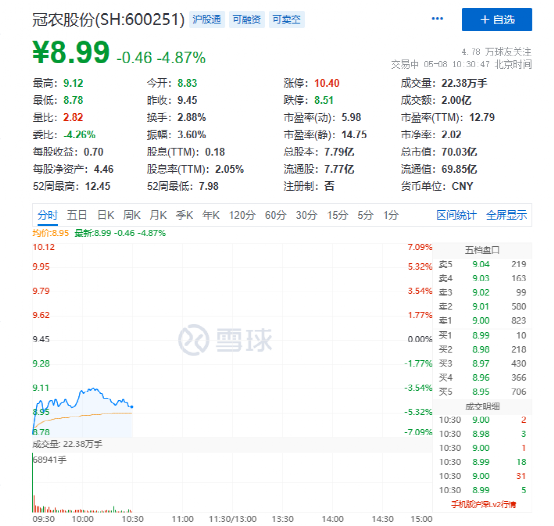Click the intraday price line endpoint dot
Image resolution: width=554 pixels, height=526 pixels.
(x=132, y=407)
